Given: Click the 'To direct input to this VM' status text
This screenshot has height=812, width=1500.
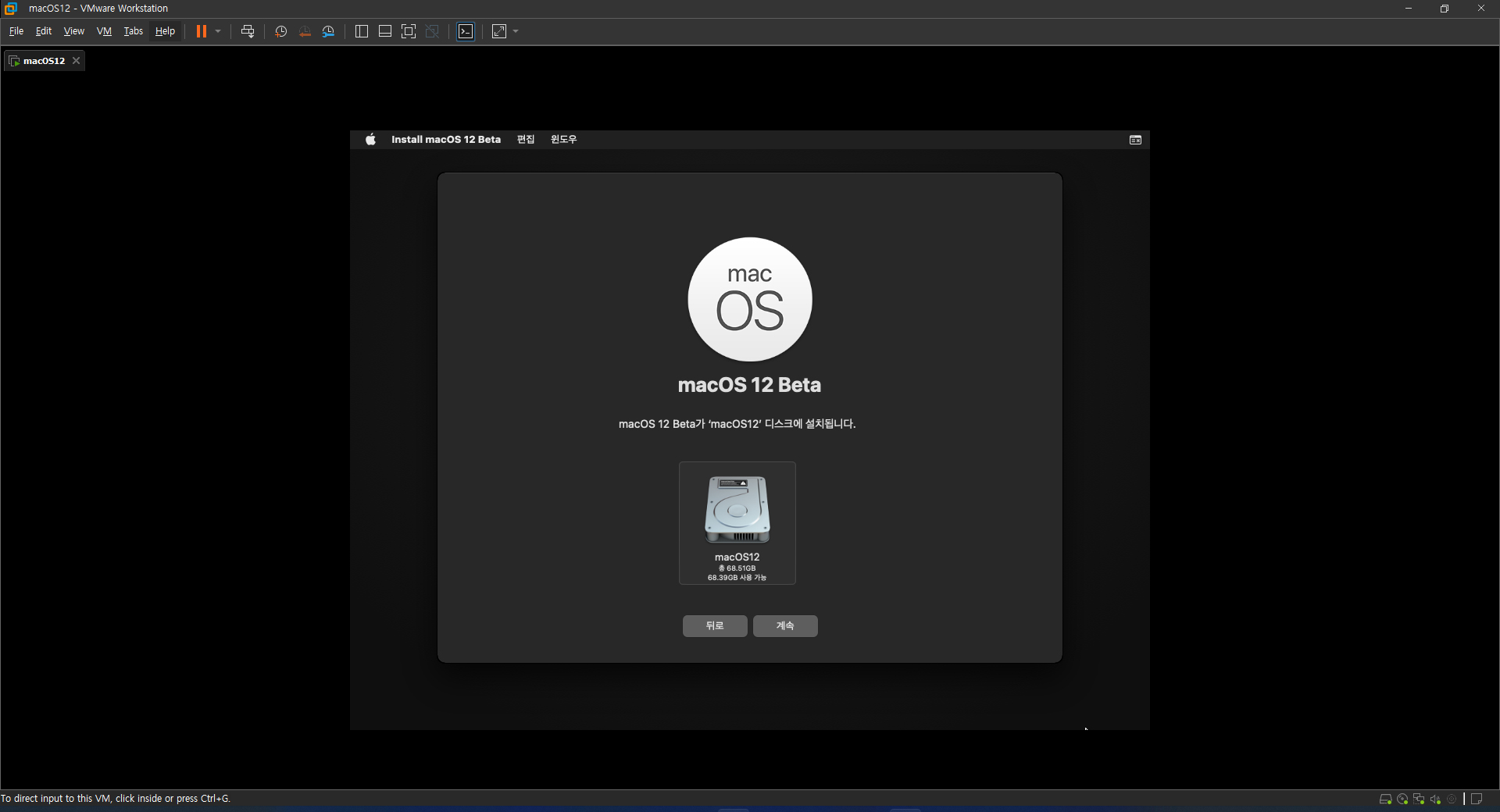Looking at the screenshot, I should point(116,799).
